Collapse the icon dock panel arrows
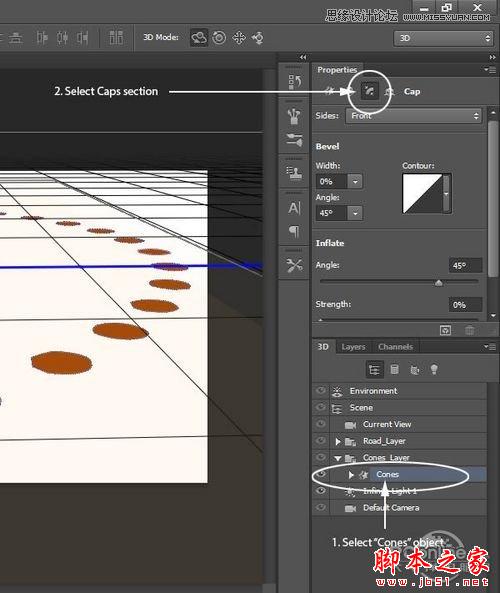This screenshot has width=500, height=593. (x=303, y=57)
